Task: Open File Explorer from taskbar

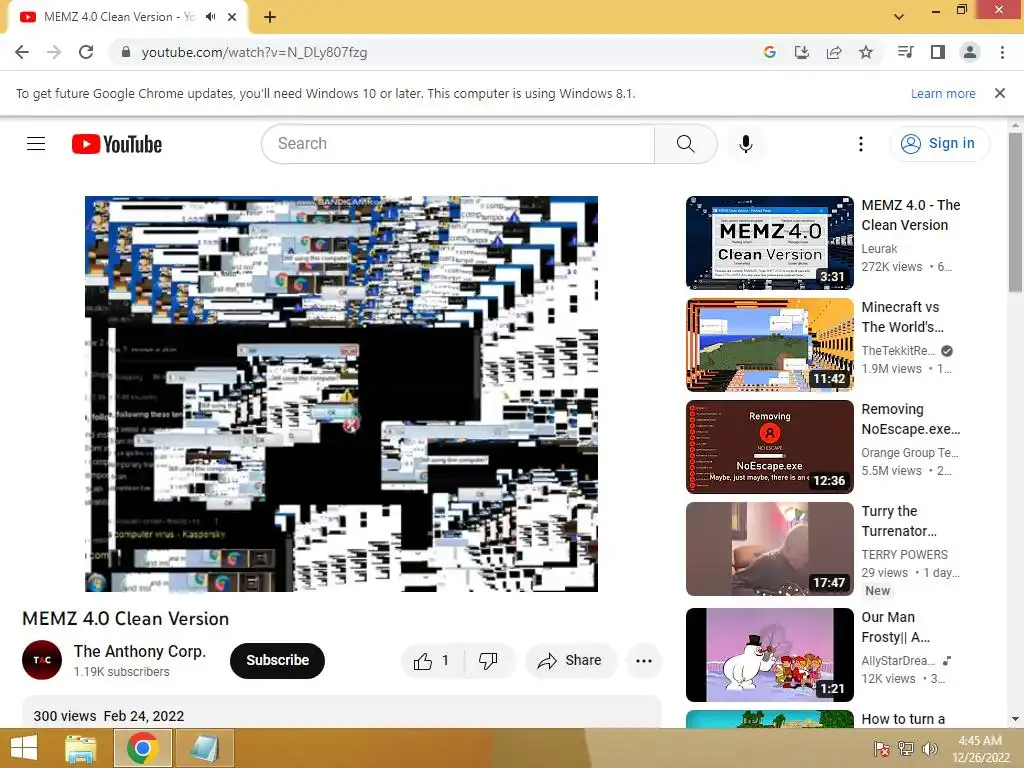Action: tap(81, 748)
